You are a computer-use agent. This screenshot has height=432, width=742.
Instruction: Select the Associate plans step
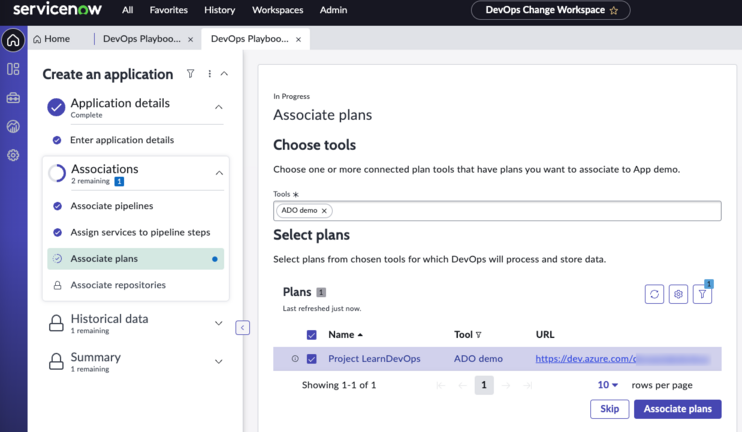coord(135,259)
